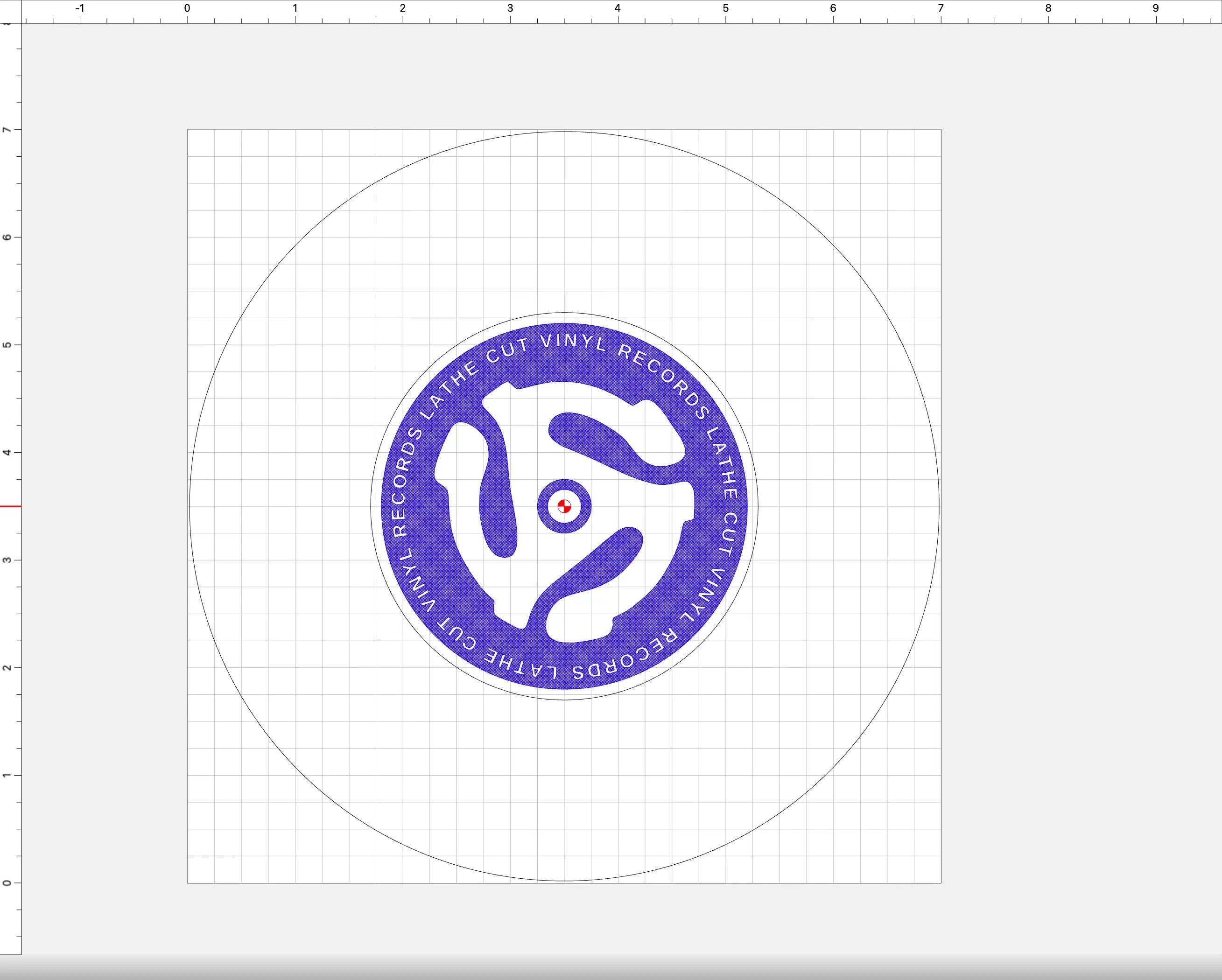Click the gray status bar at the window bottom
The width and height of the screenshot is (1222, 980).
tap(611, 968)
